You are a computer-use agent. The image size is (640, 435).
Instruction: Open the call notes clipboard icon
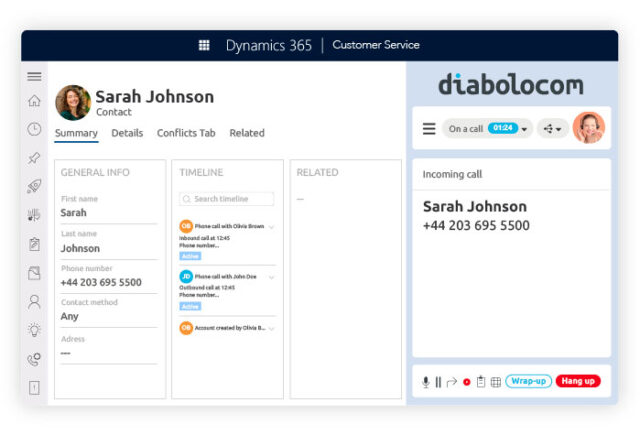[x=481, y=382]
